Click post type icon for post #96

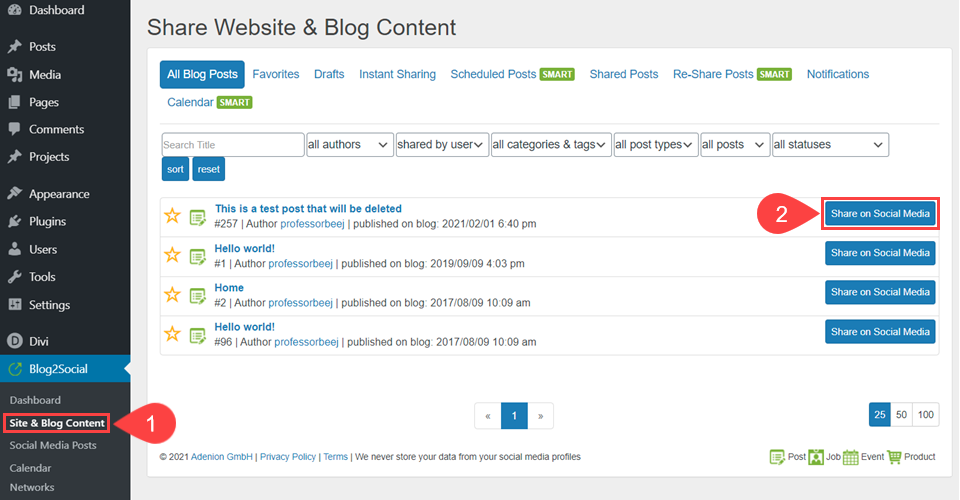point(198,335)
